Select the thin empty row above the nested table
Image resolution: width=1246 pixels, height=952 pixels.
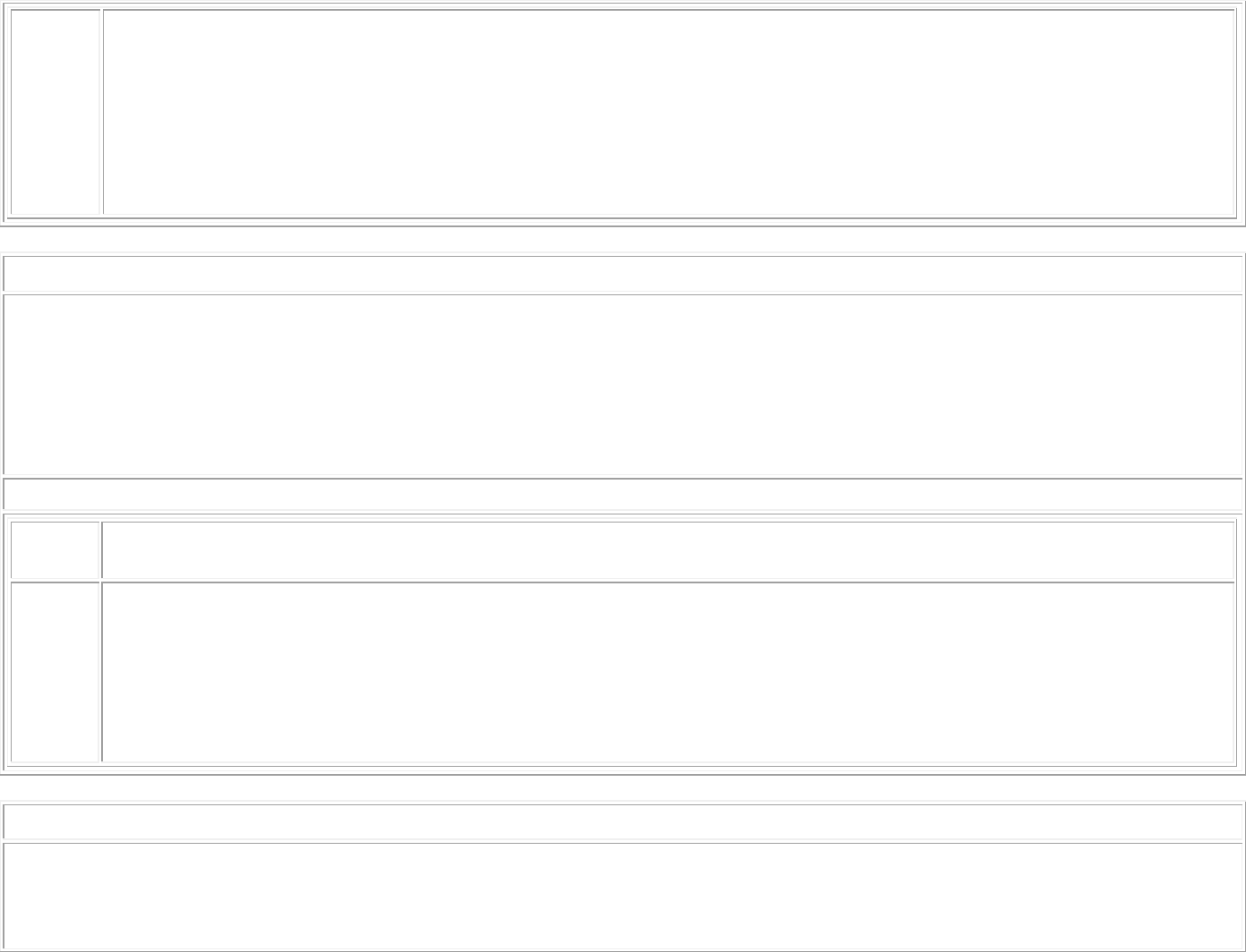[x=623, y=494]
